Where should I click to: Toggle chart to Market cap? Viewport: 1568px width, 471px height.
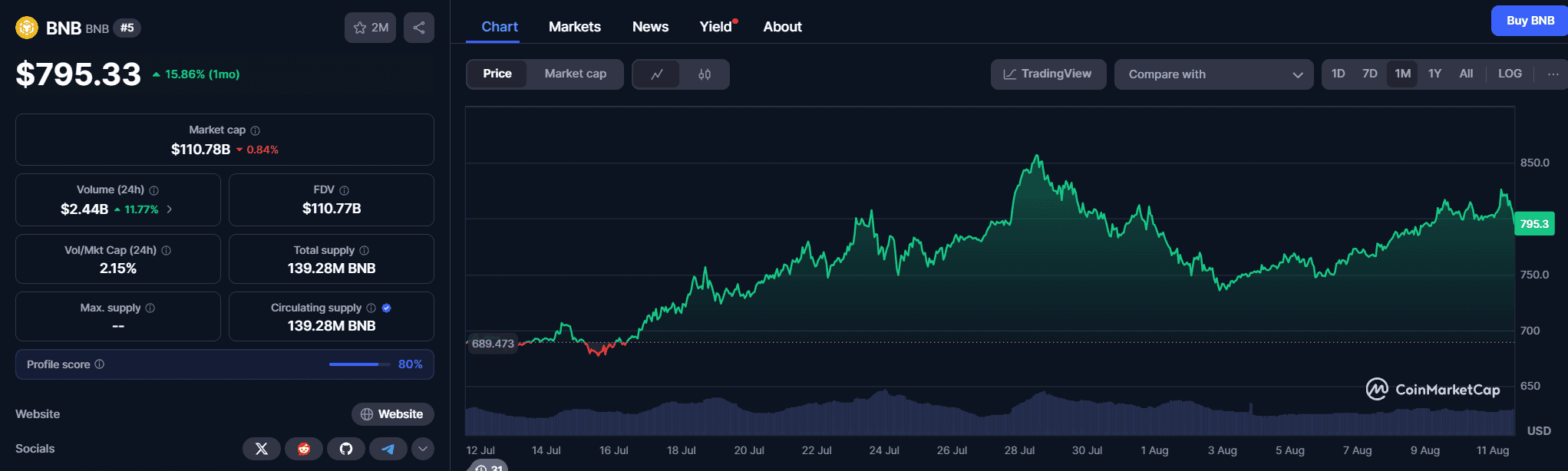click(575, 74)
